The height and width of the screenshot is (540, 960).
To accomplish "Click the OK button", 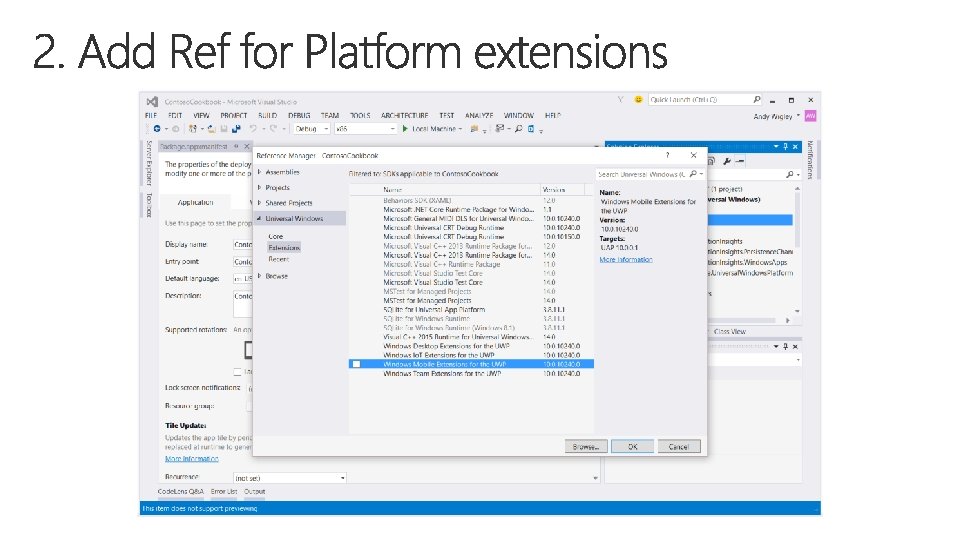I will point(632,446).
